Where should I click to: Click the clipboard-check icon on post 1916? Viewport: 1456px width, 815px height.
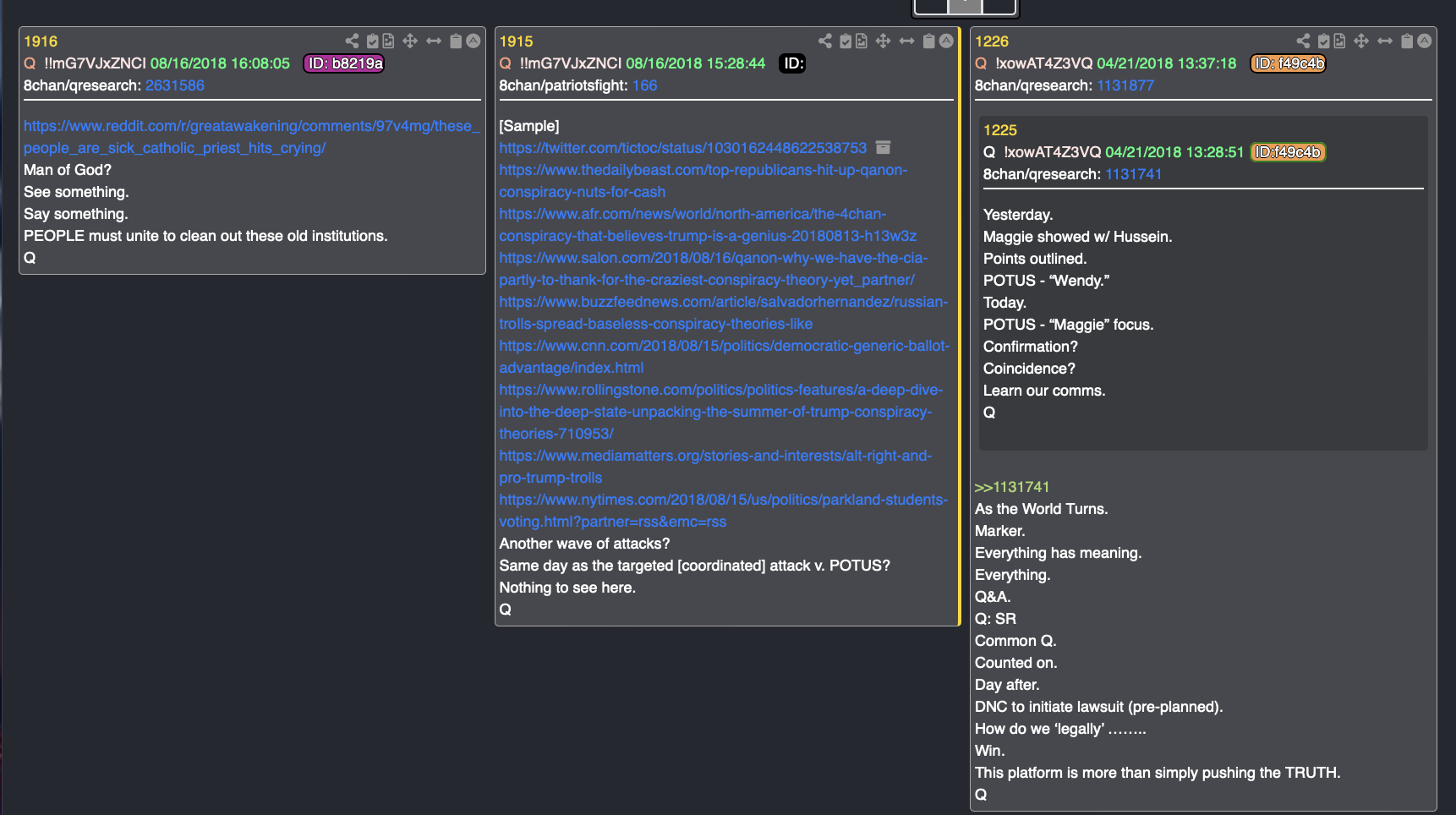pos(372,41)
